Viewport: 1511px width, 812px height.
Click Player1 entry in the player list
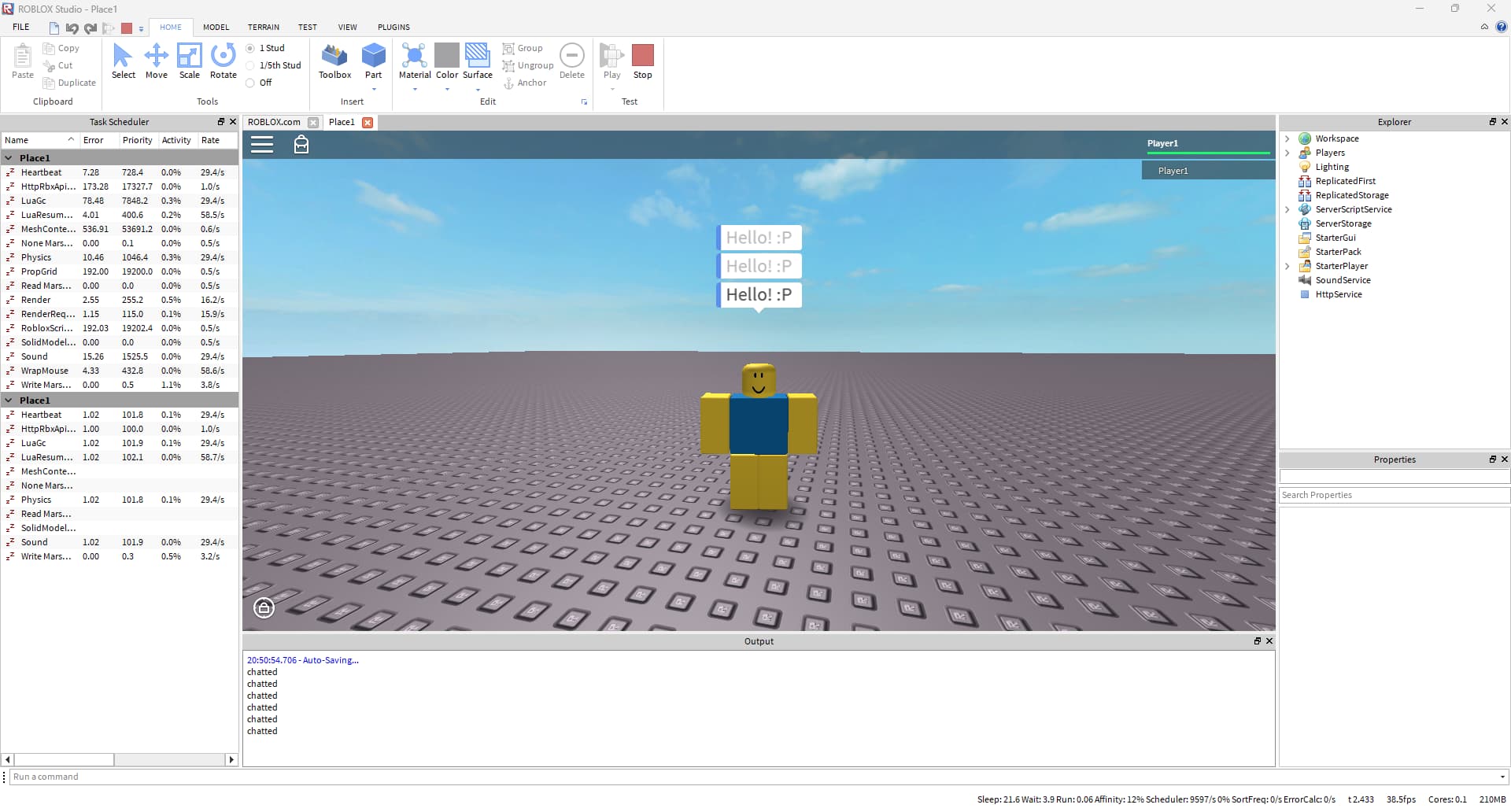1208,171
